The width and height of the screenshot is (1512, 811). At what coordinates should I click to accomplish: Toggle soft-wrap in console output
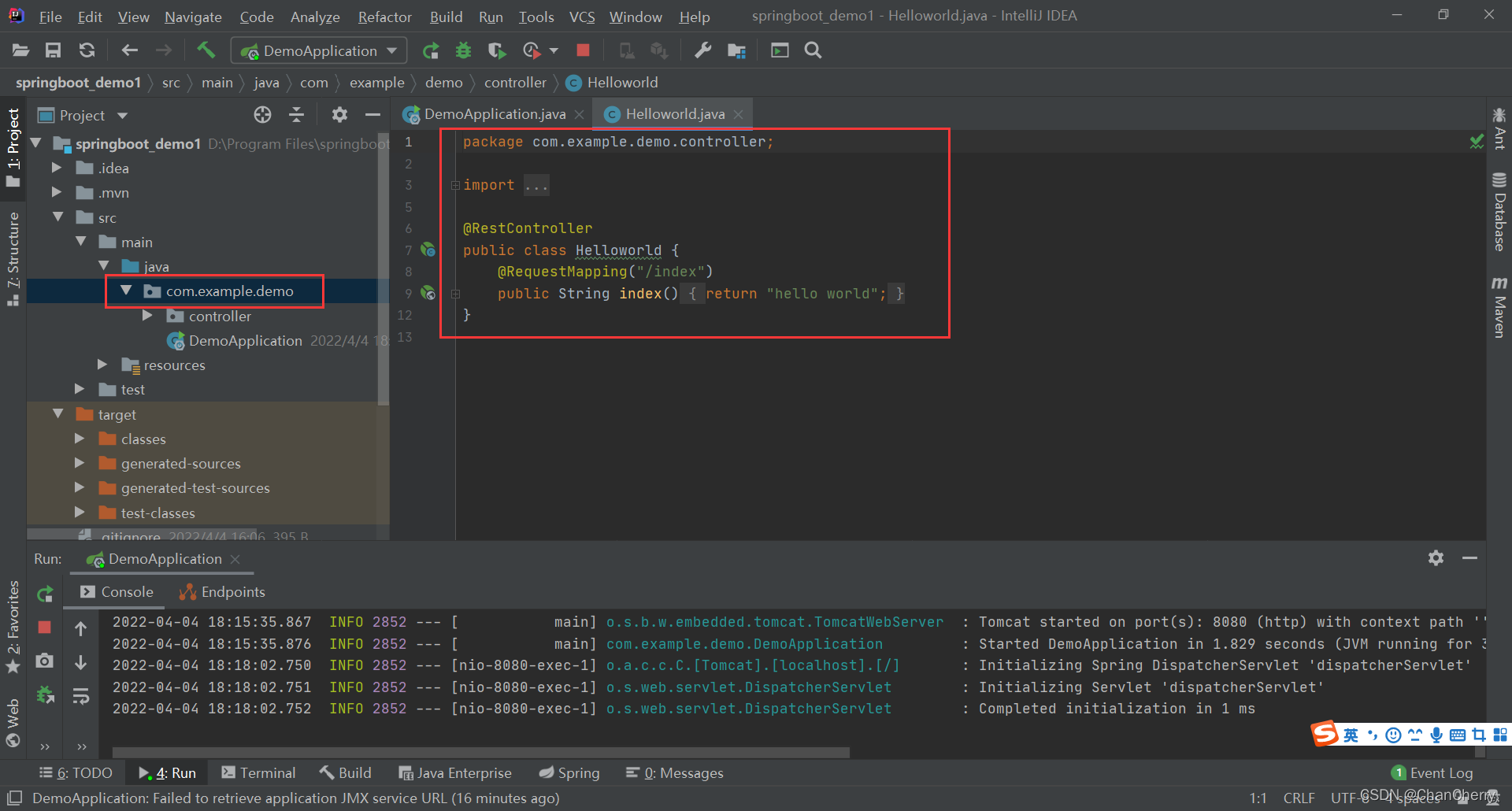[80, 696]
